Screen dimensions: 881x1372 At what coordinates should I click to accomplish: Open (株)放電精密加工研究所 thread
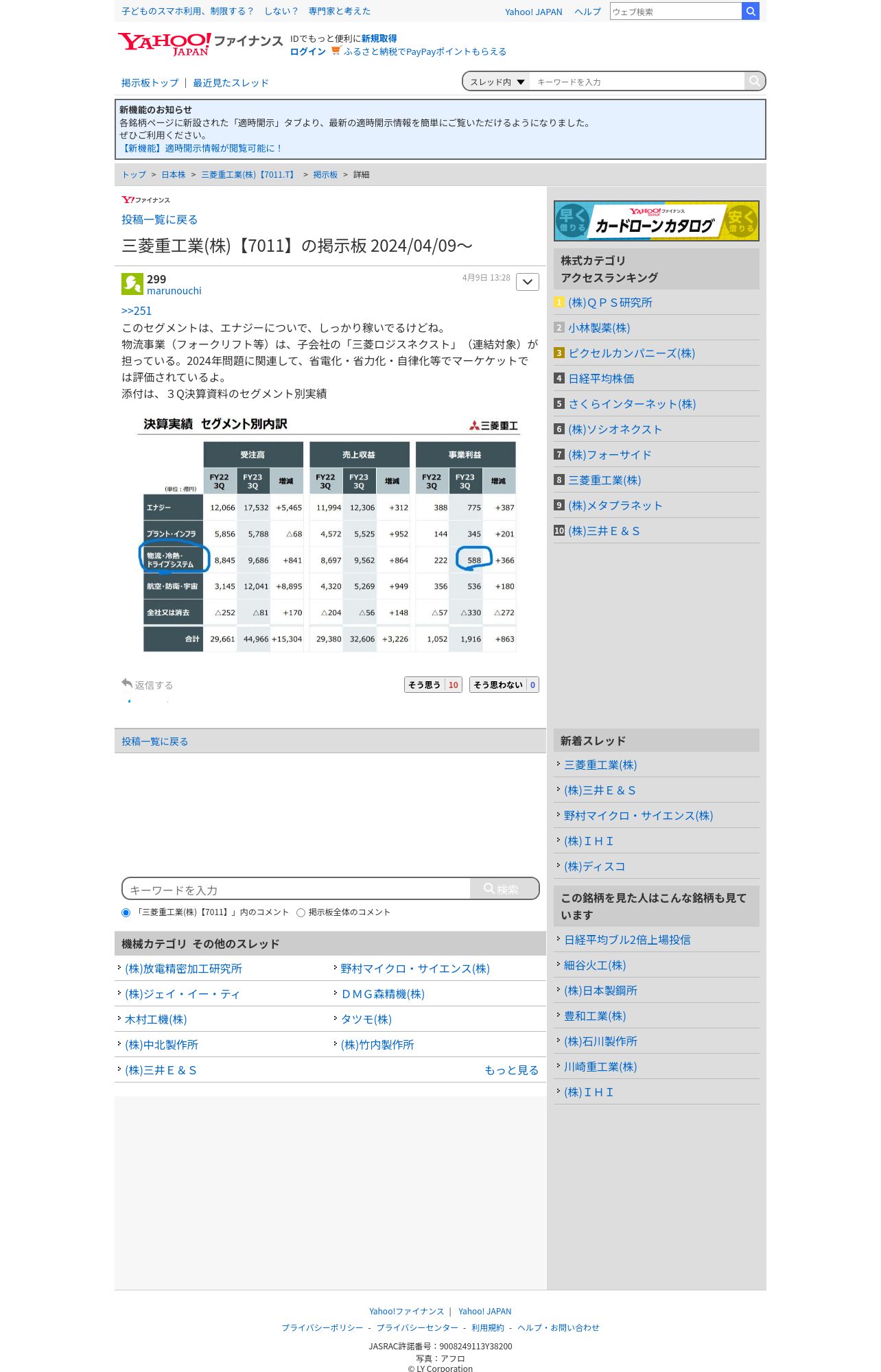[183, 969]
